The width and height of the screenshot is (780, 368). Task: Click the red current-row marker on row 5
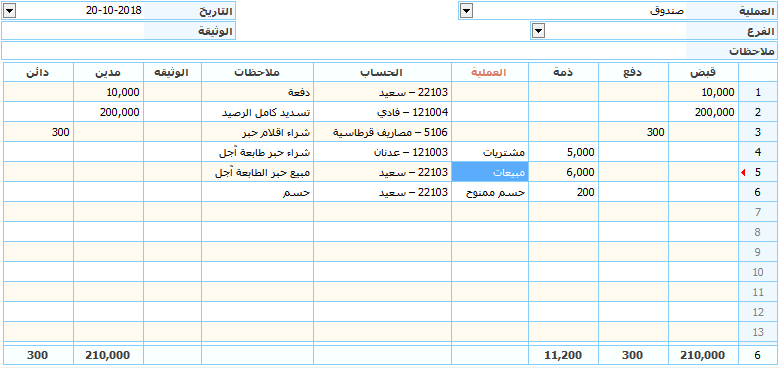click(x=743, y=172)
